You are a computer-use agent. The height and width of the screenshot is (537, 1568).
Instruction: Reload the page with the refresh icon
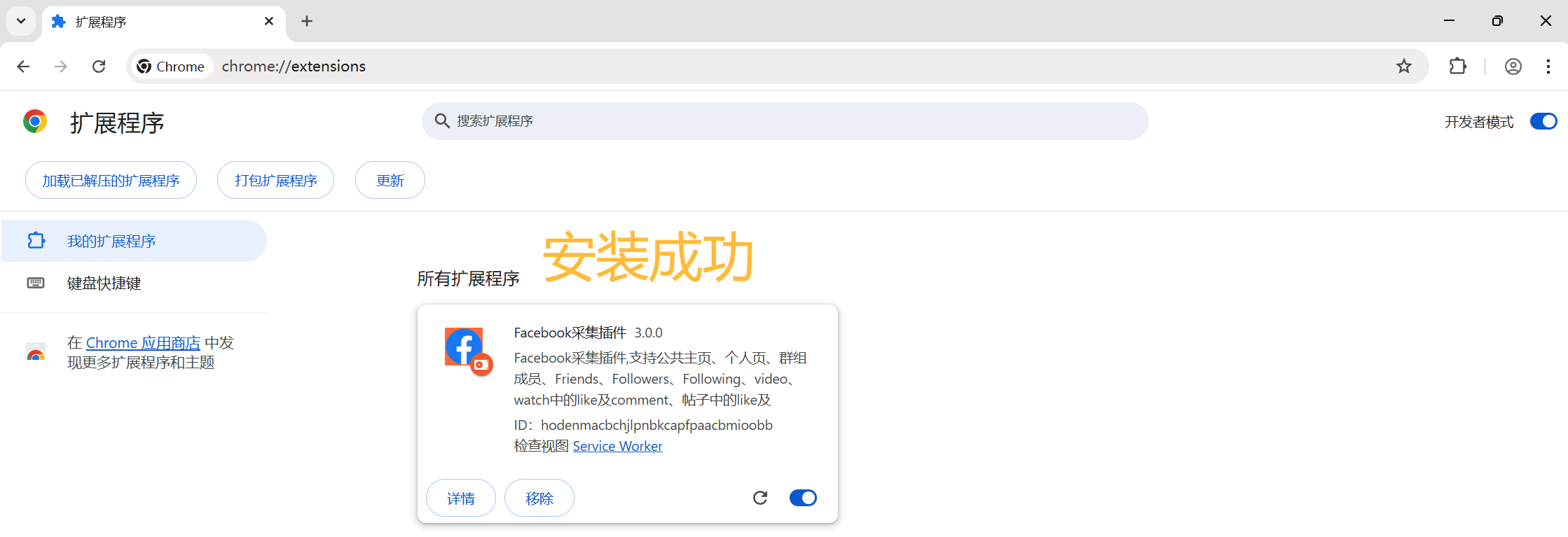click(x=99, y=67)
